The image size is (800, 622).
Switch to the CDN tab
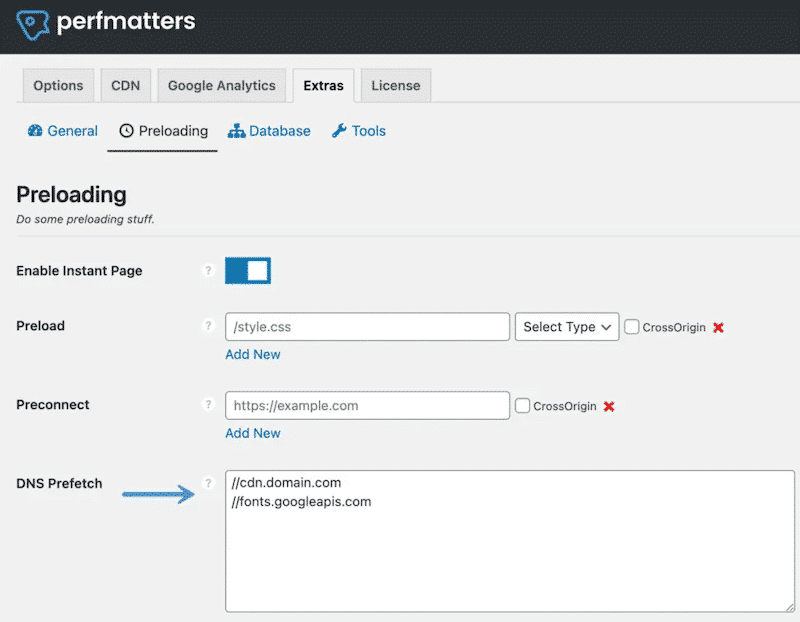tap(125, 85)
